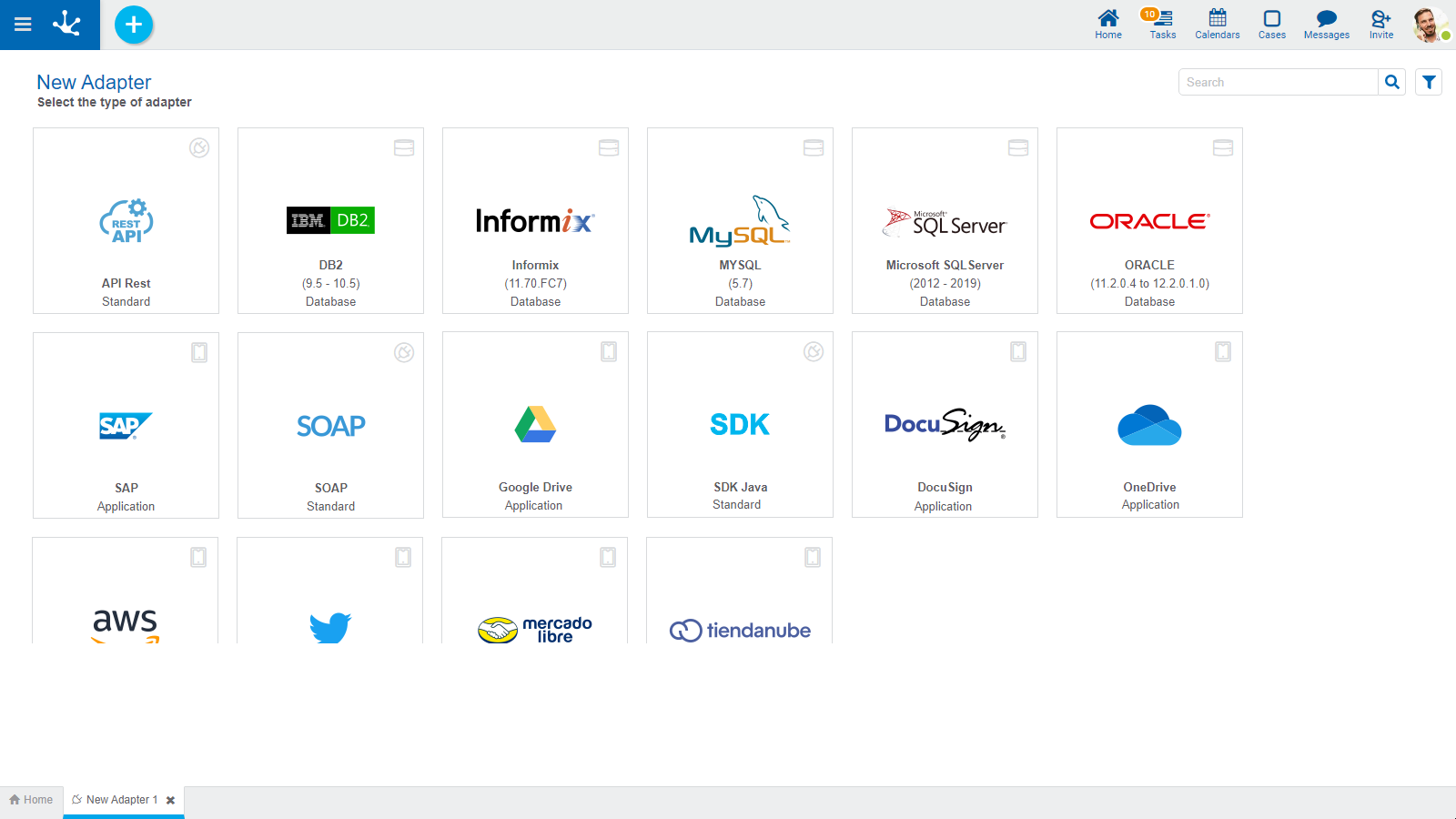Screen dimensions: 1456x819
Task: Click standard type icon on API Rest card
Action: pyautogui.click(x=199, y=147)
